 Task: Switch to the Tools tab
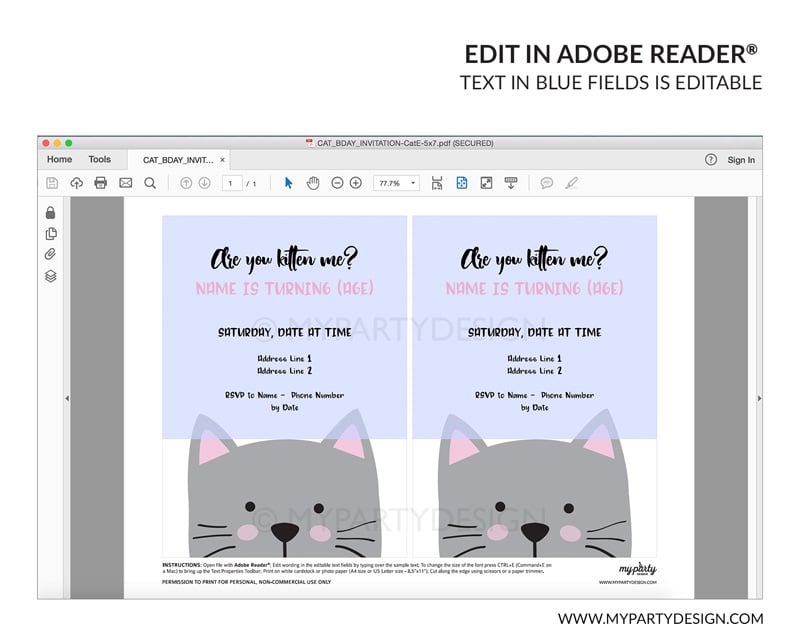(x=99, y=159)
